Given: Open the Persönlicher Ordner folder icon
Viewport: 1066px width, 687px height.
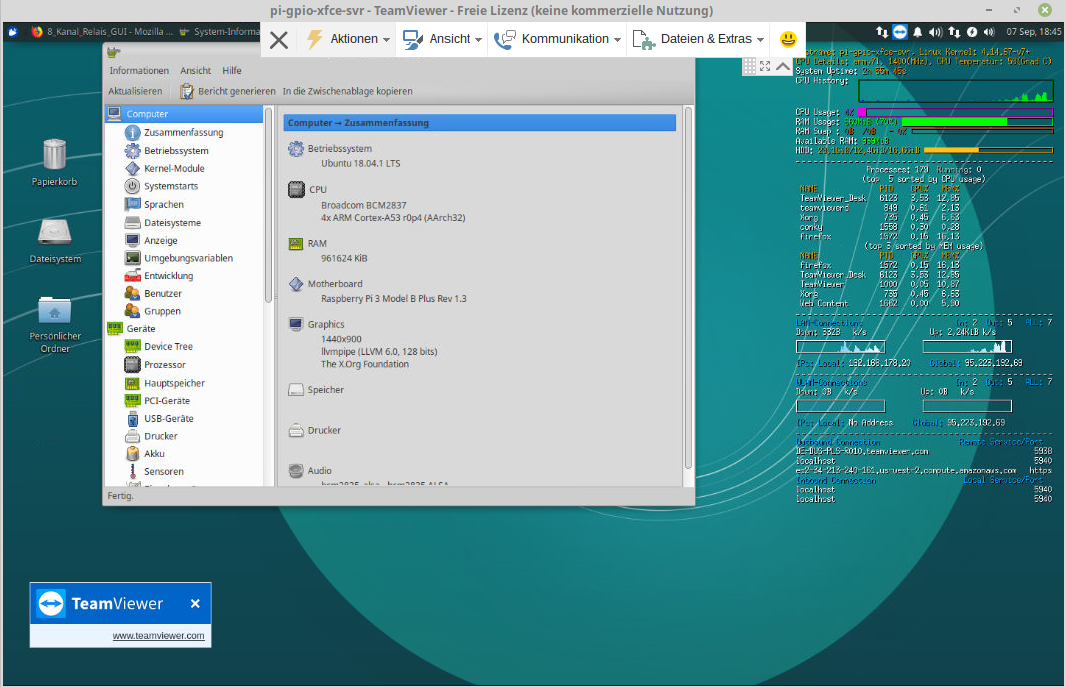Looking at the screenshot, I should click(54, 311).
